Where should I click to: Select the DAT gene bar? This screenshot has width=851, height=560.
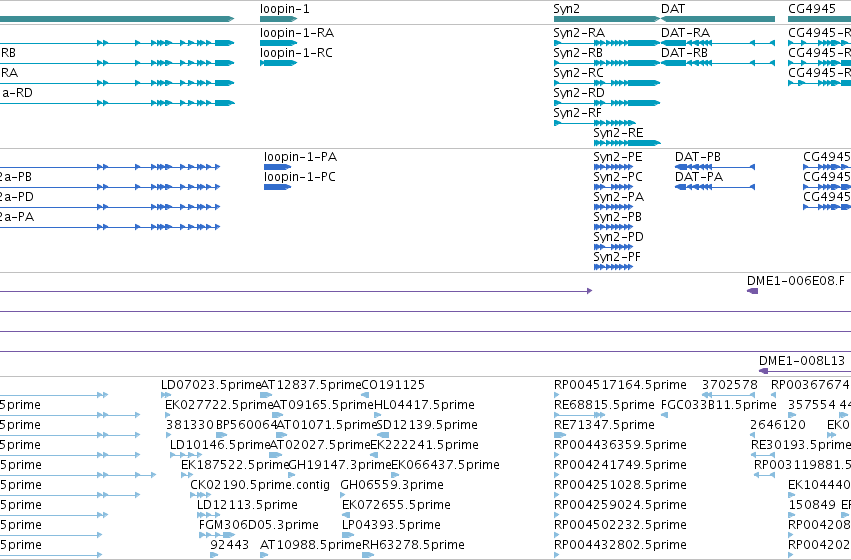[717, 19]
